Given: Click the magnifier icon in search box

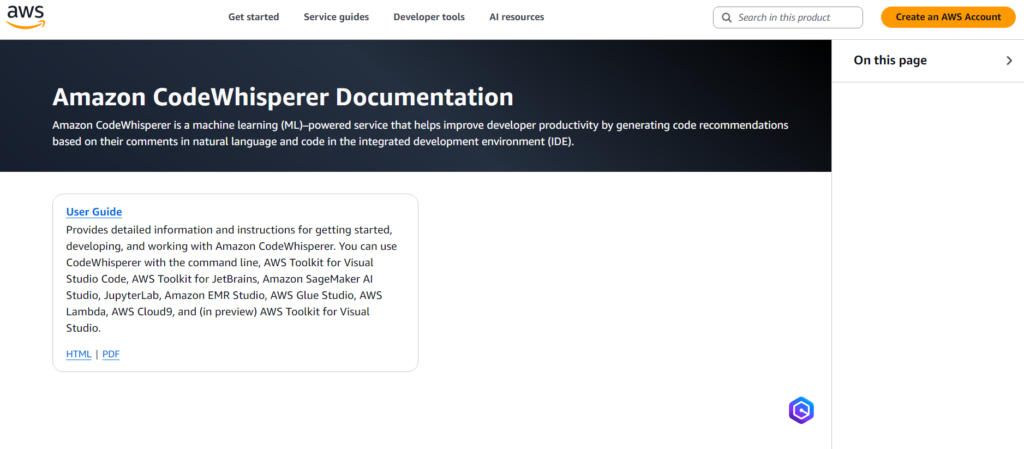Looking at the screenshot, I should click(726, 18).
